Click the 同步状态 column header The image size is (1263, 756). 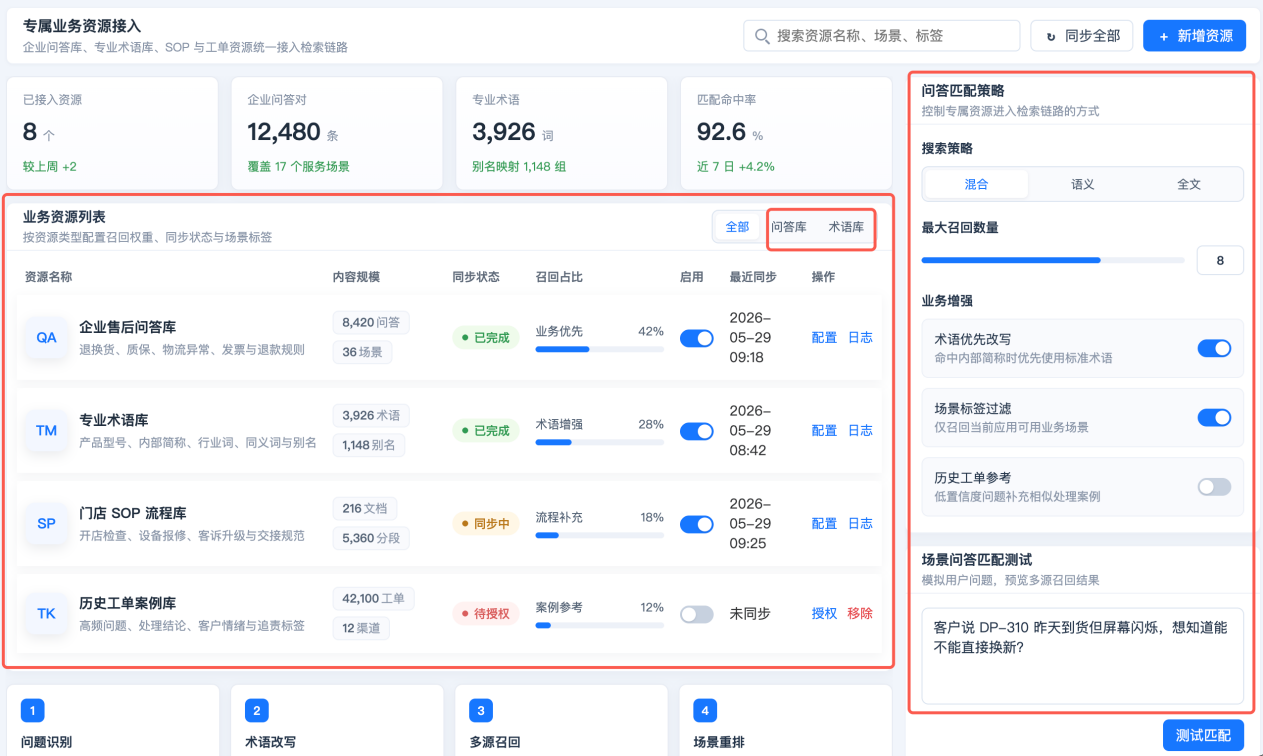[475, 277]
